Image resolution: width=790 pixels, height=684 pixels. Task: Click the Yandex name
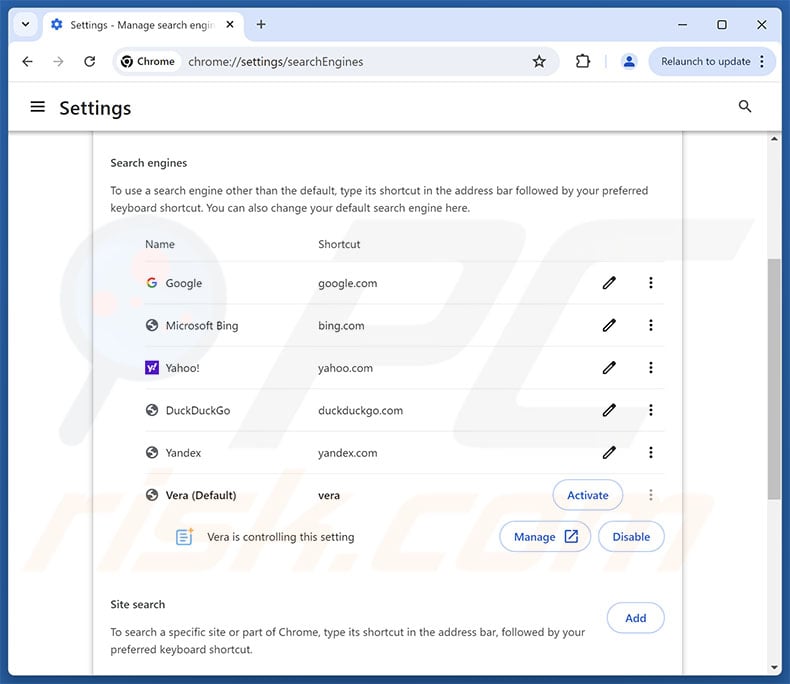[183, 452]
